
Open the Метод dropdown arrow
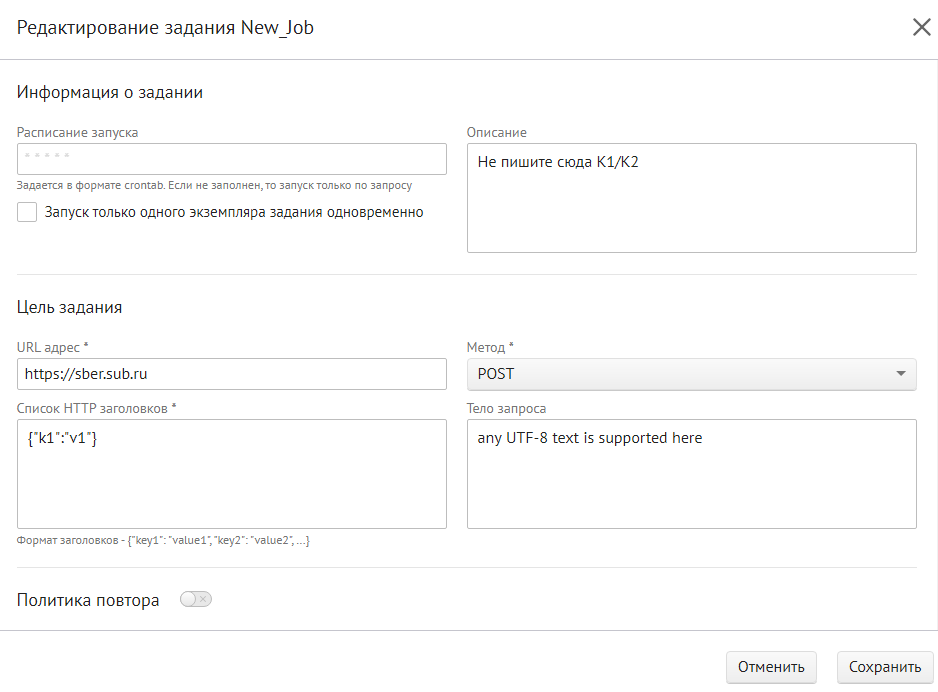[901, 374]
